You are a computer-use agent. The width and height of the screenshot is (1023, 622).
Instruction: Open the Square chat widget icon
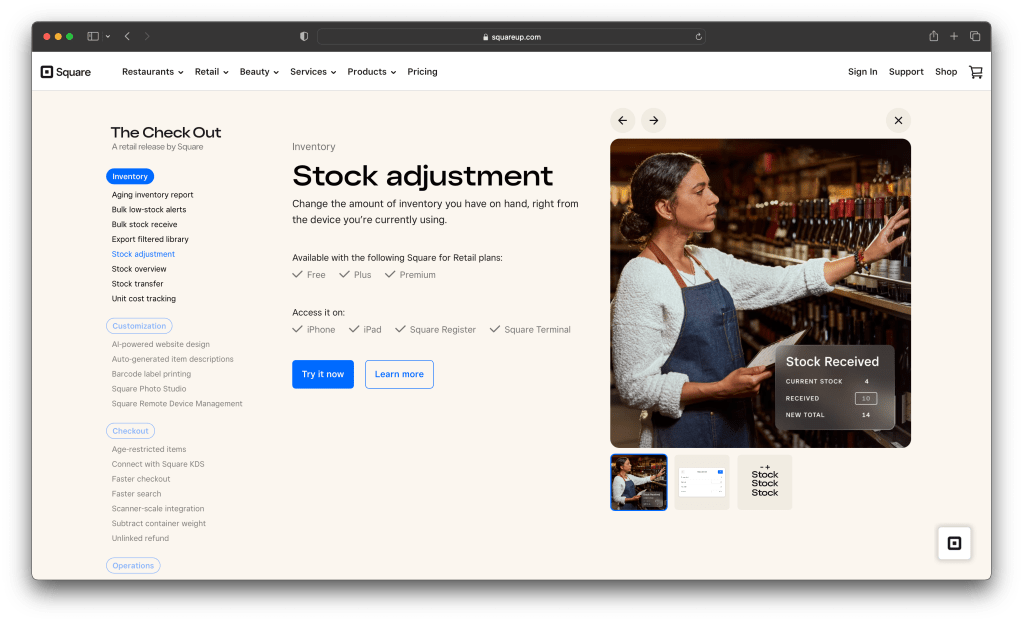[953, 543]
